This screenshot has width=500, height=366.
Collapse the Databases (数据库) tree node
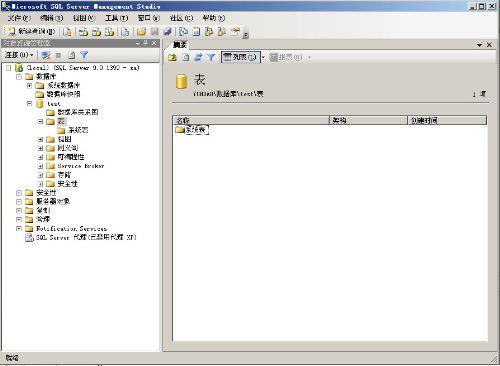pyautogui.click(x=19, y=77)
